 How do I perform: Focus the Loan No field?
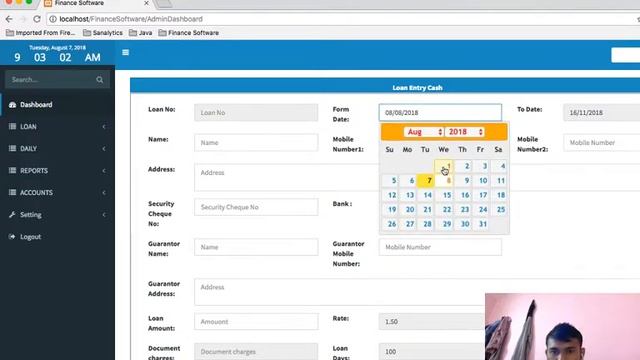point(256,113)
